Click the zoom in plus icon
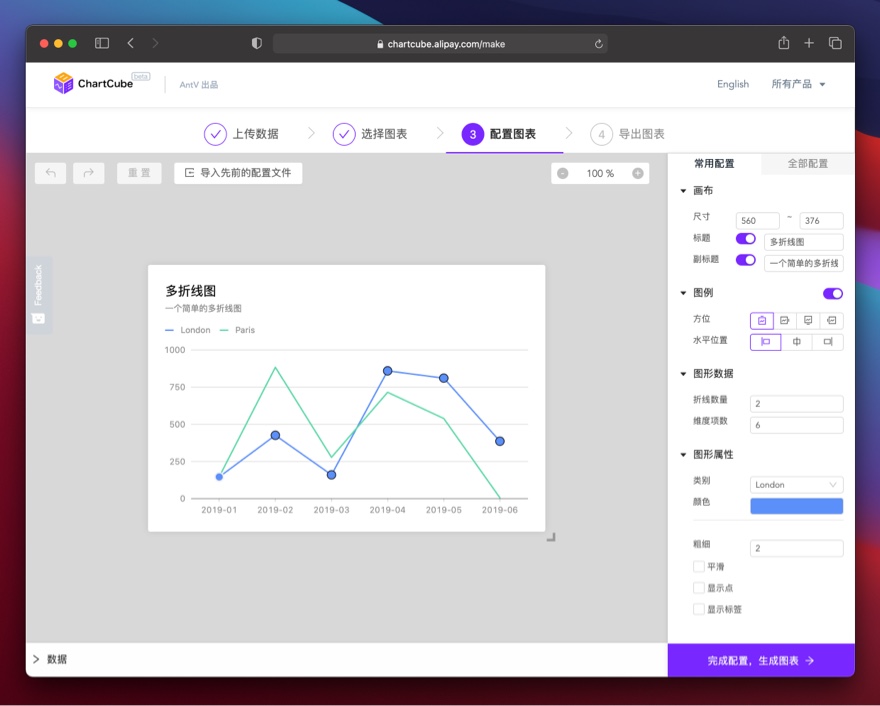 637,172
